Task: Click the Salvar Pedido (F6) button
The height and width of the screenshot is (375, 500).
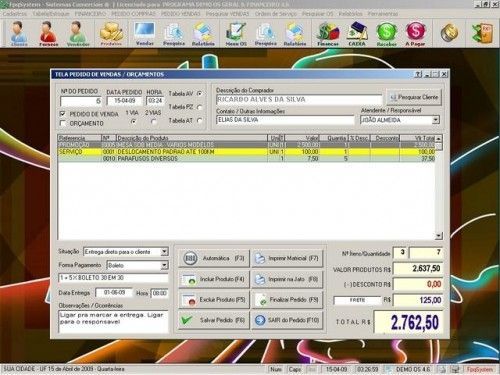Action: (x=214, y=320)
